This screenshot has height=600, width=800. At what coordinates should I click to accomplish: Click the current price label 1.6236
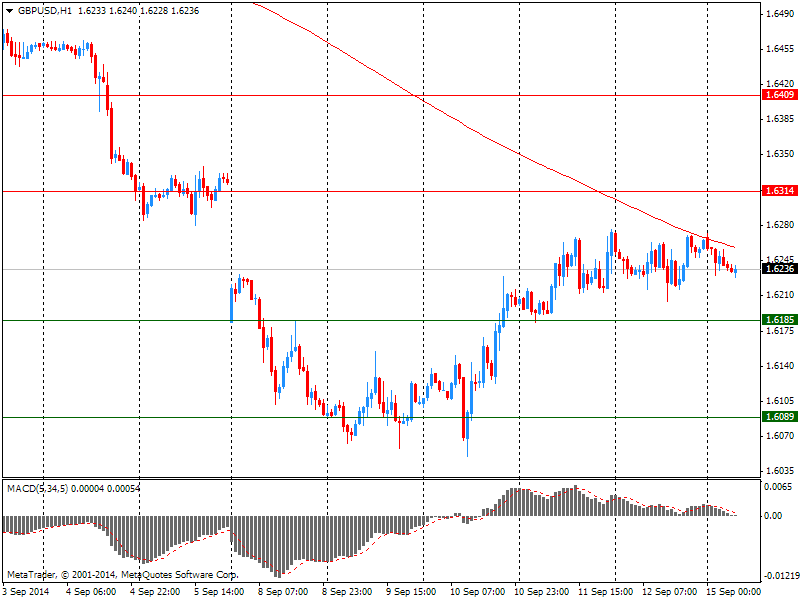point(780,268)
